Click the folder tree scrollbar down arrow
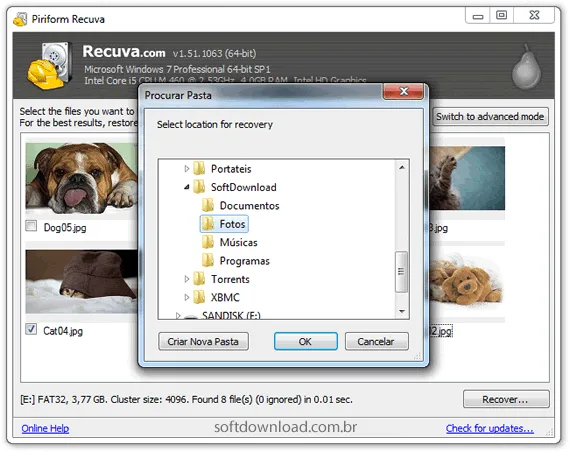The height and width of the screenshot is (452, 570). click(x=402, y=312)
